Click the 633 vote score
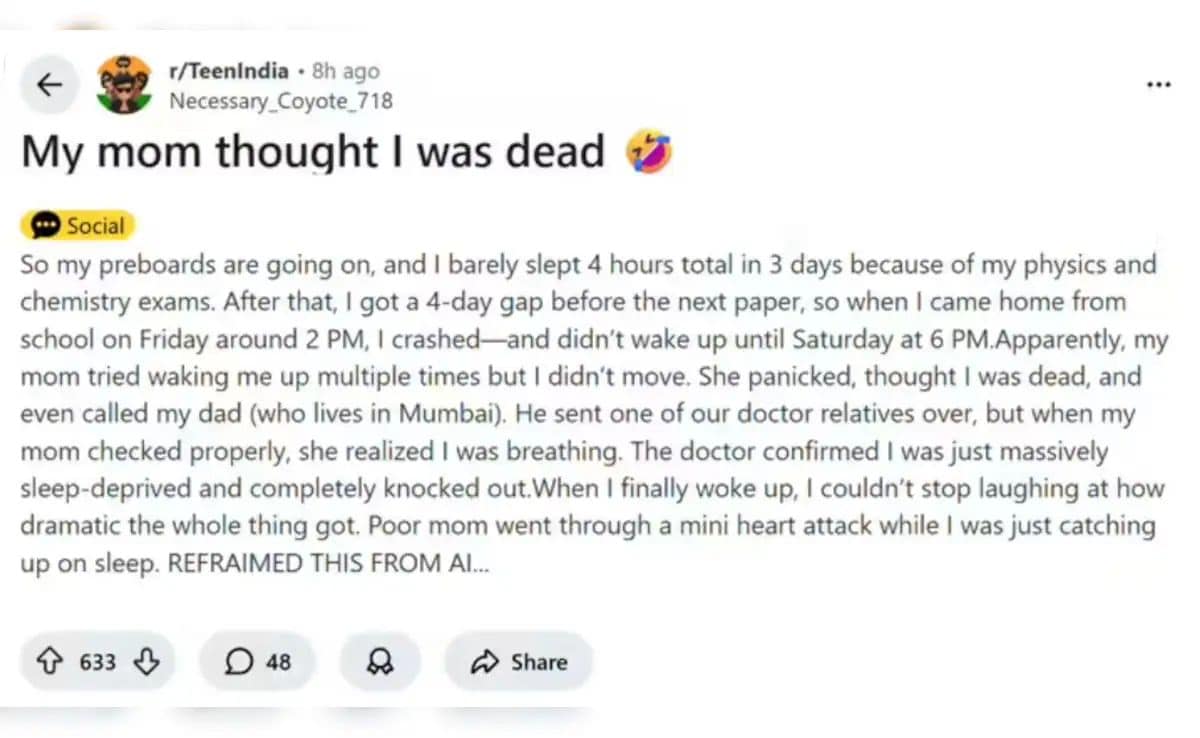The image size is (1200, 738). pyautogui.click(x=98, y=662)
